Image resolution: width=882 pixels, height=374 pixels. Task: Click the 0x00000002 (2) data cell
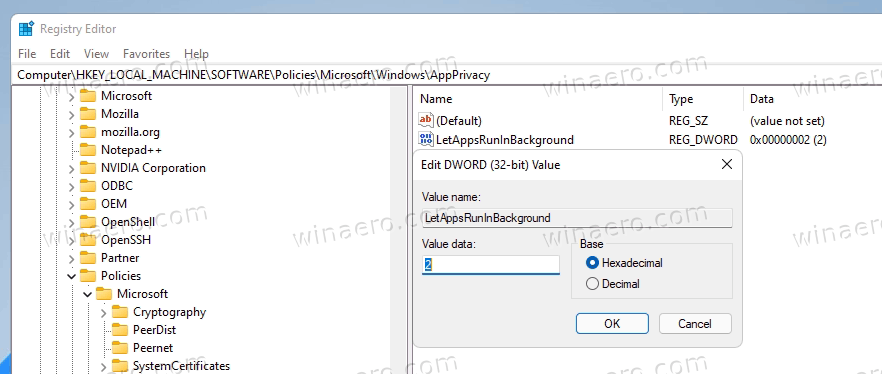788,139
